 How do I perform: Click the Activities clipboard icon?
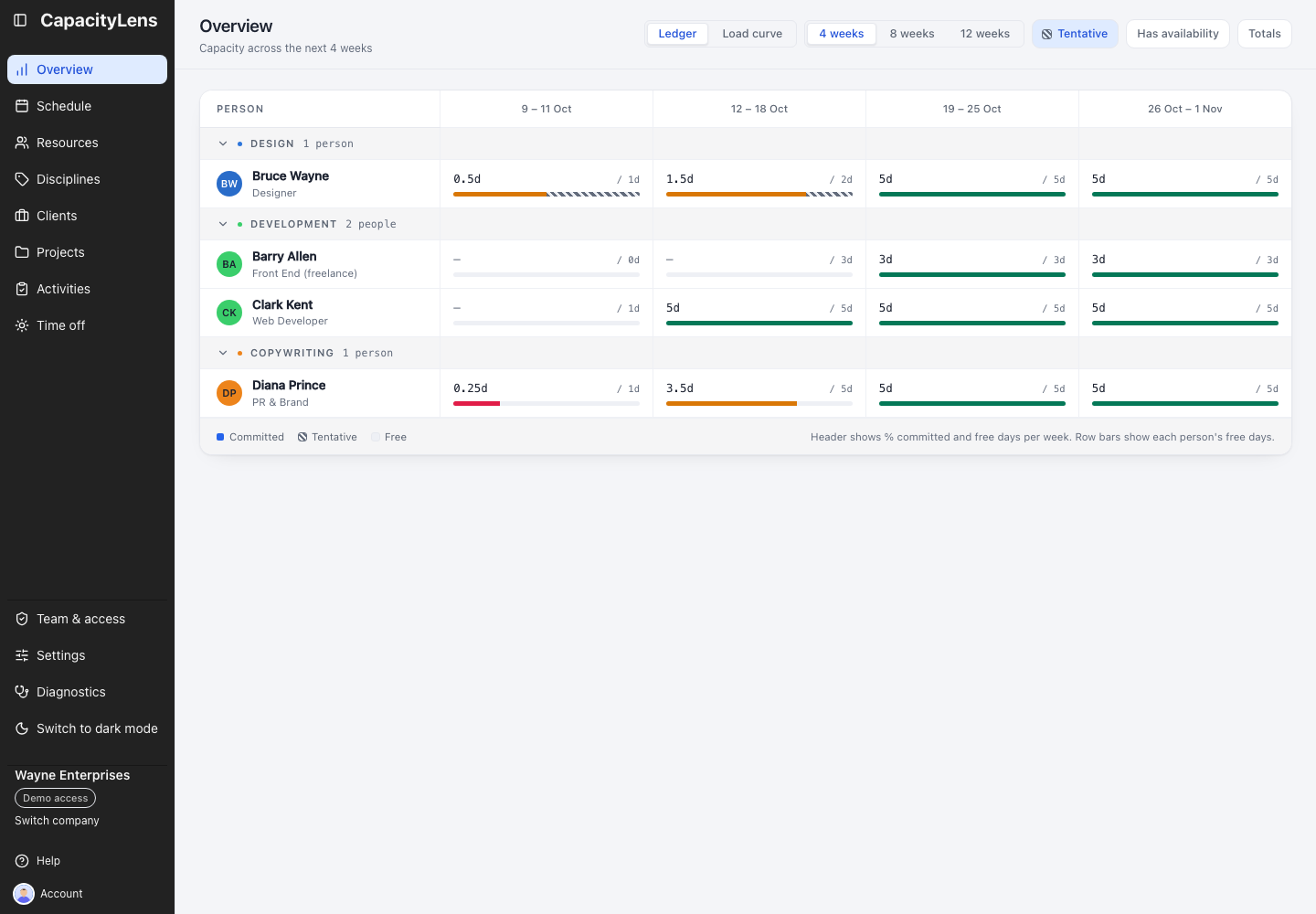[x=22, y=289]
